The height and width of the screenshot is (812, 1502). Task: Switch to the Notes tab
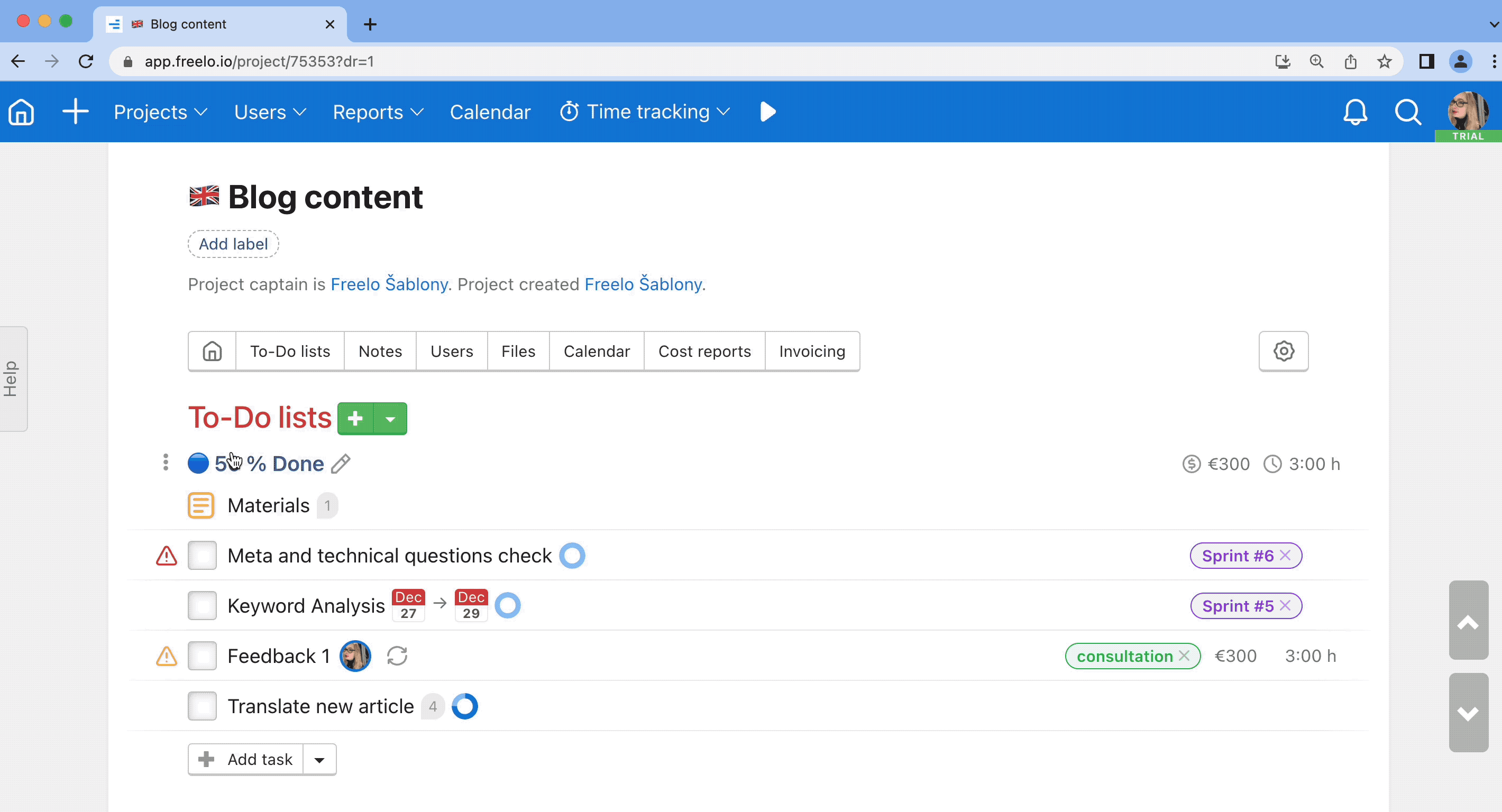pyautogui.click(x=380, y=351)
